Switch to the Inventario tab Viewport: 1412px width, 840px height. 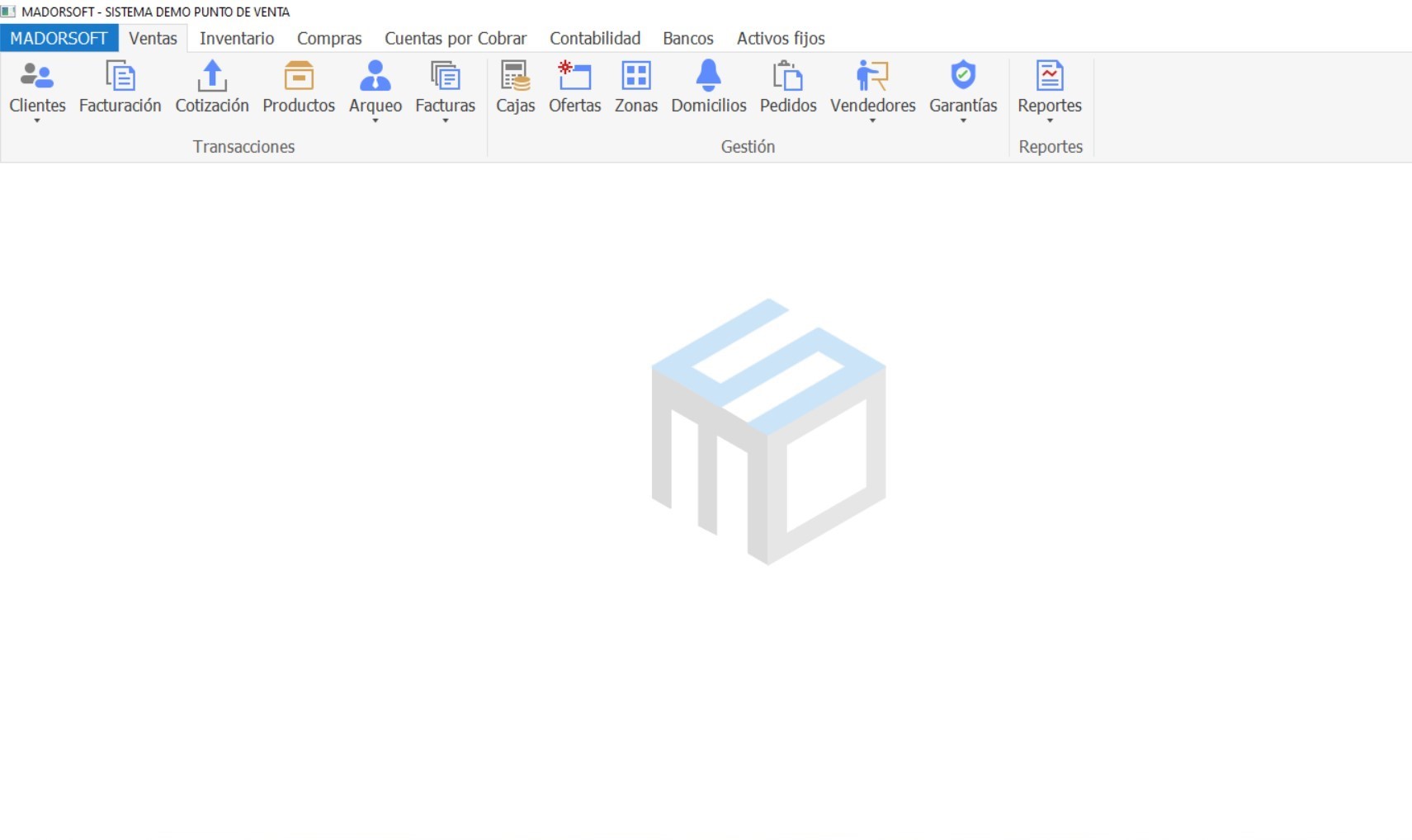236,39
